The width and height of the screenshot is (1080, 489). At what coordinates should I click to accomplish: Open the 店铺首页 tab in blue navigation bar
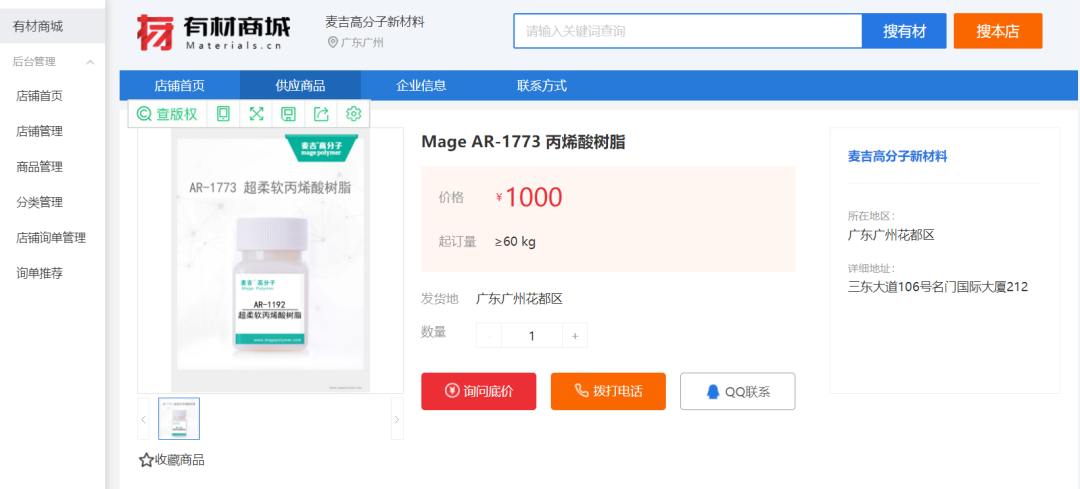coord(180,86)
